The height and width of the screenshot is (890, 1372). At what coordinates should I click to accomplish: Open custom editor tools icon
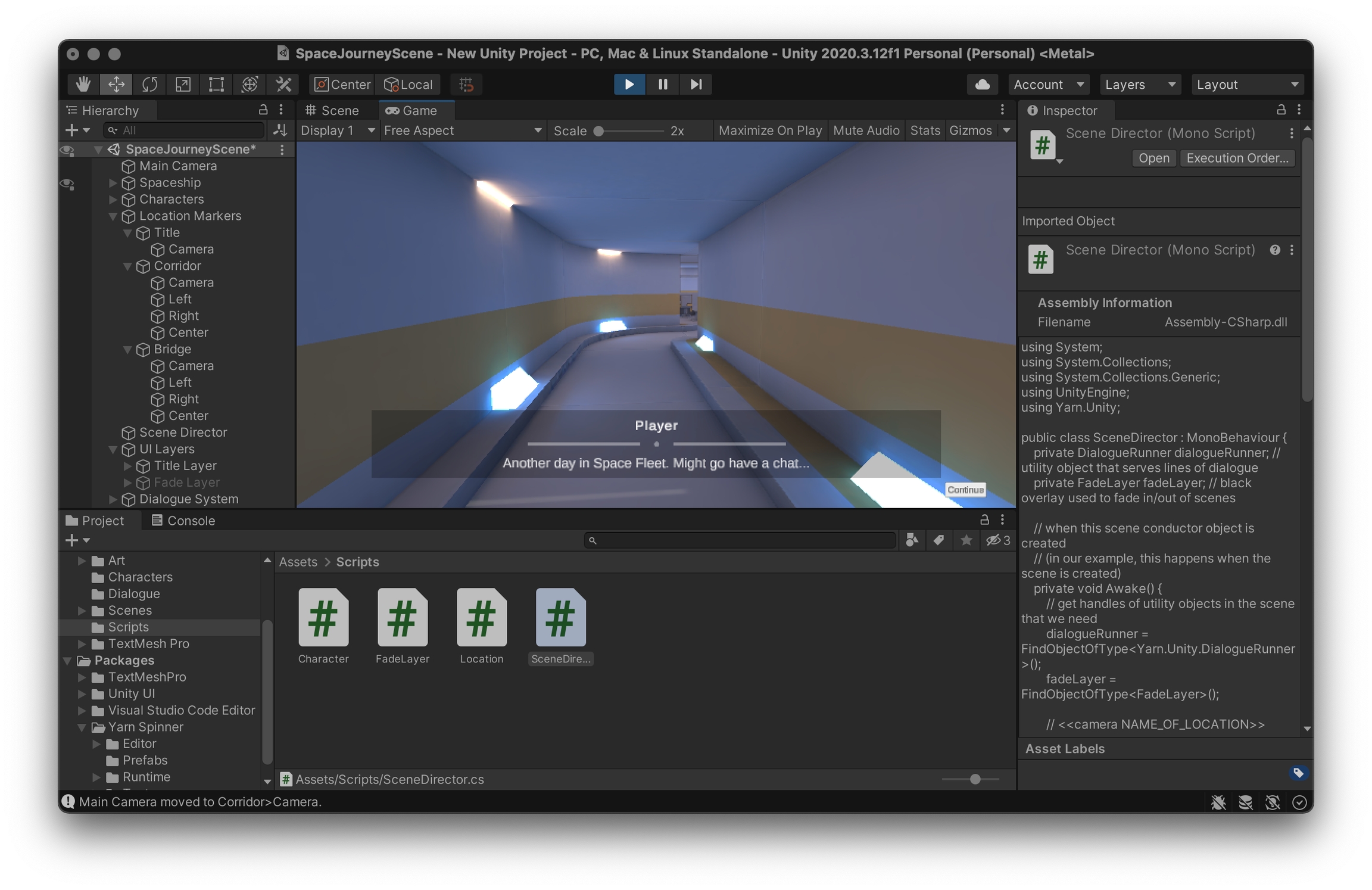tap(283, 84)
